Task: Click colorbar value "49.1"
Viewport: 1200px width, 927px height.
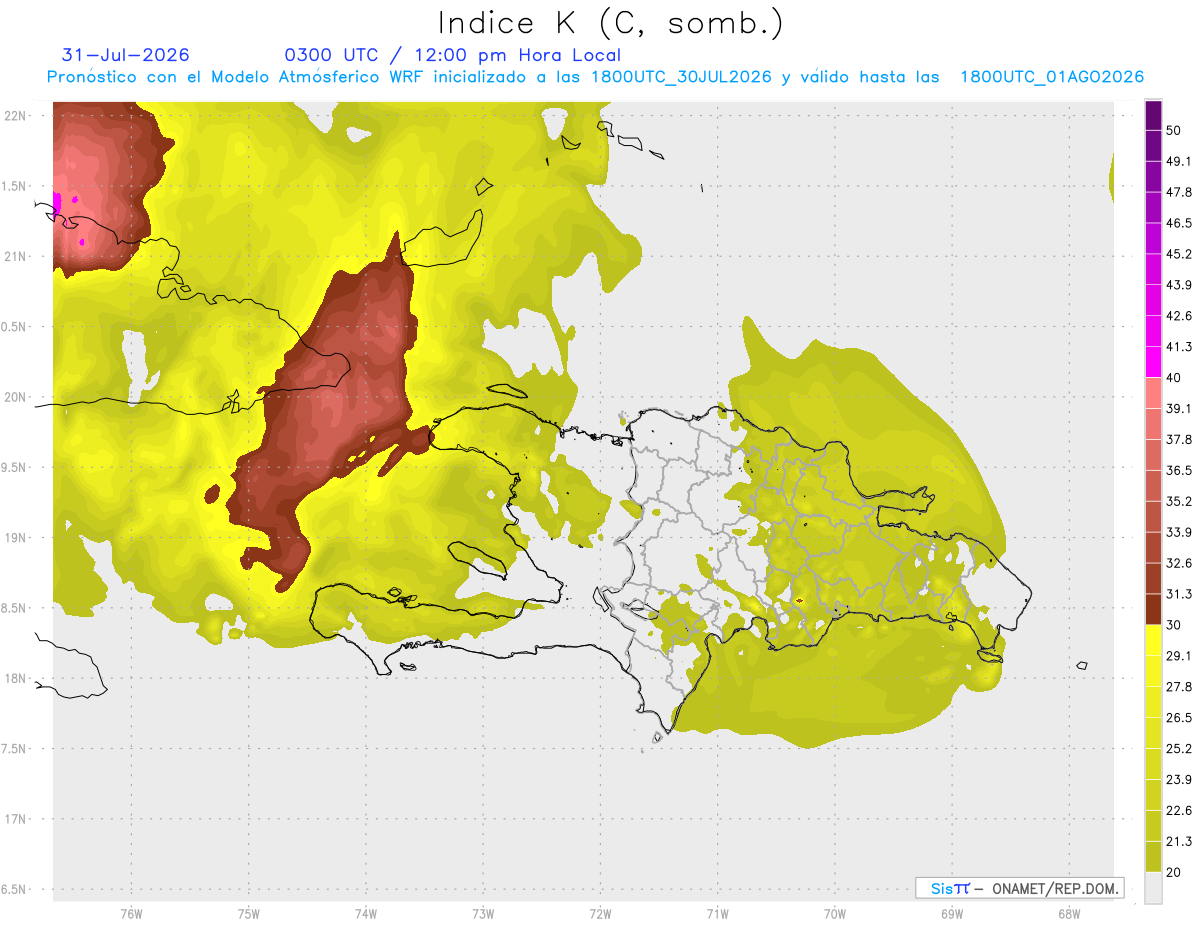Action: 1179,162
